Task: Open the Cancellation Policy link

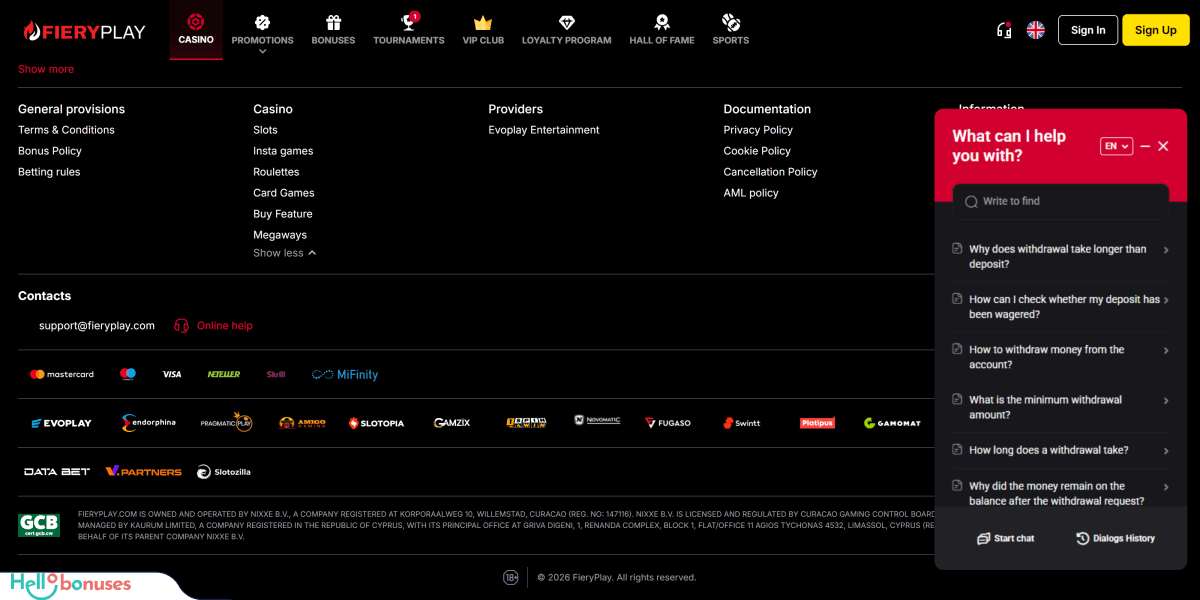Action: coord(770,172)
